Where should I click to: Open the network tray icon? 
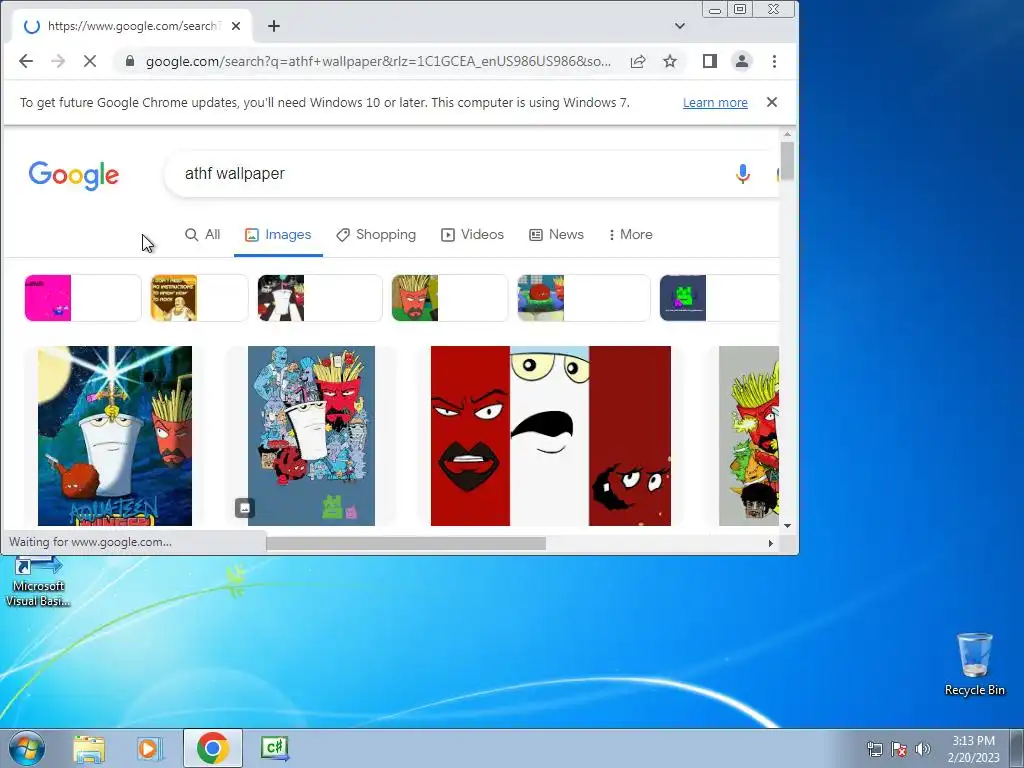coord(874,749)
